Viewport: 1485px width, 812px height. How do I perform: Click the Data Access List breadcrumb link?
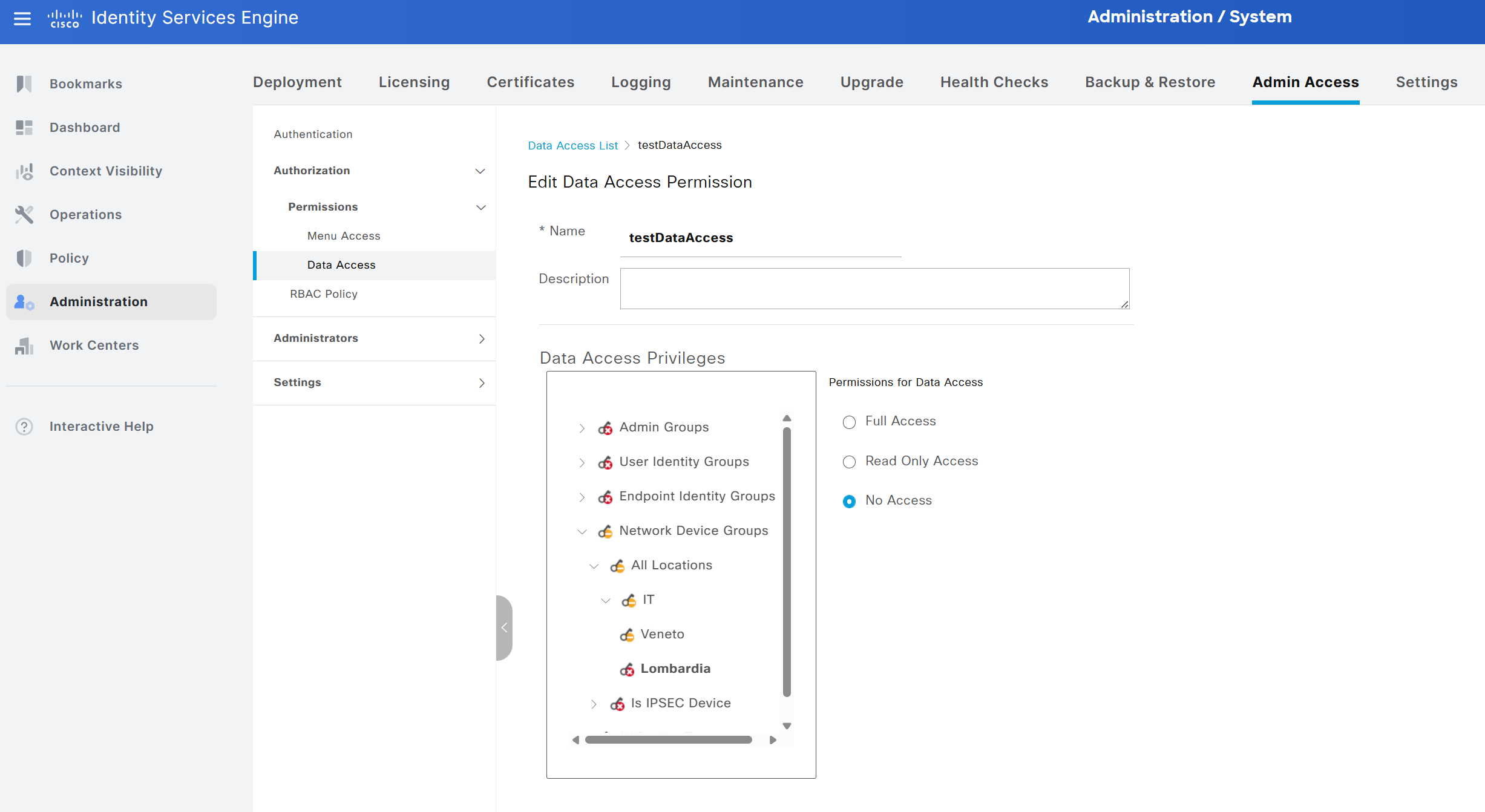click(x=572, y=145)
